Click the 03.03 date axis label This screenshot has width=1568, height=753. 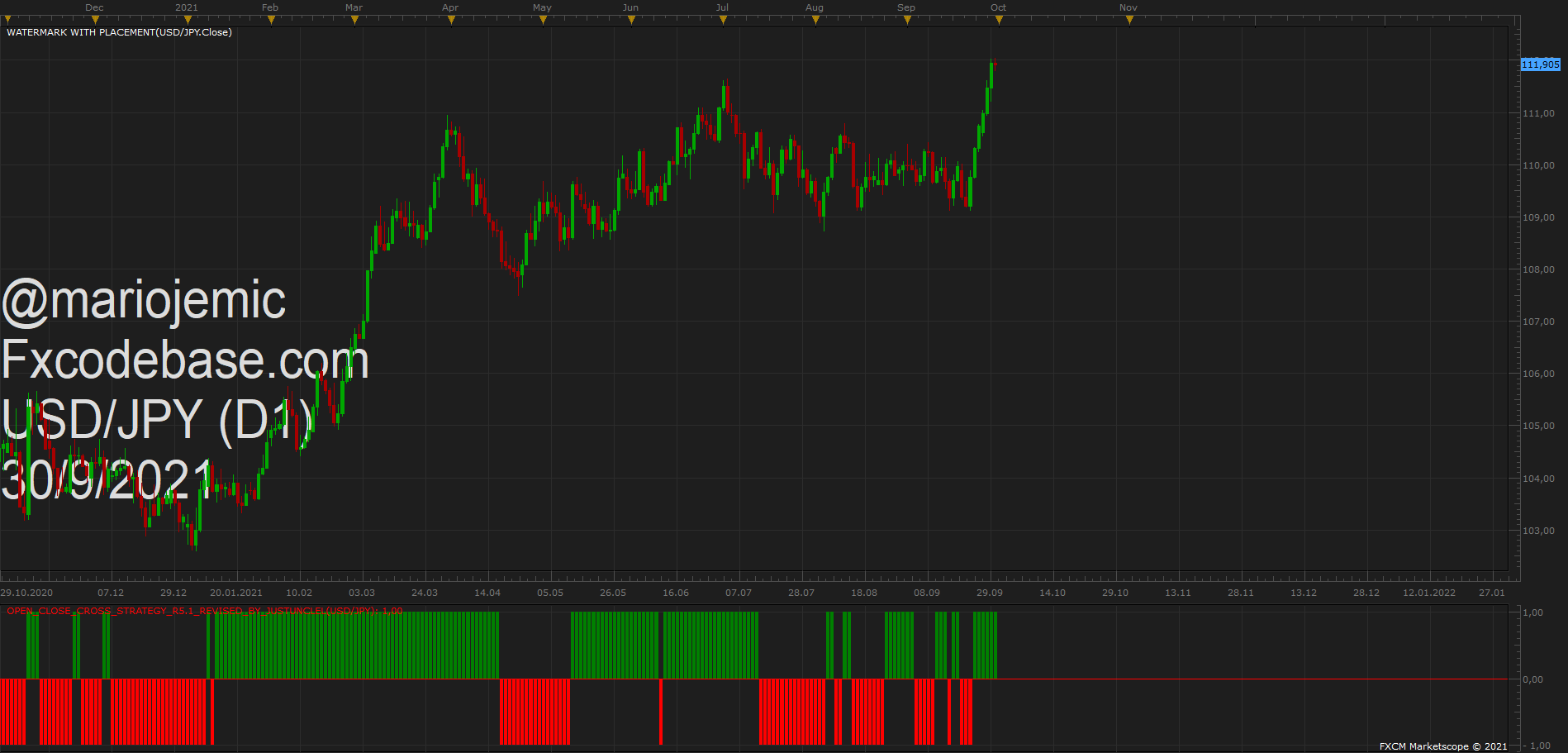[x=362, y=593]
